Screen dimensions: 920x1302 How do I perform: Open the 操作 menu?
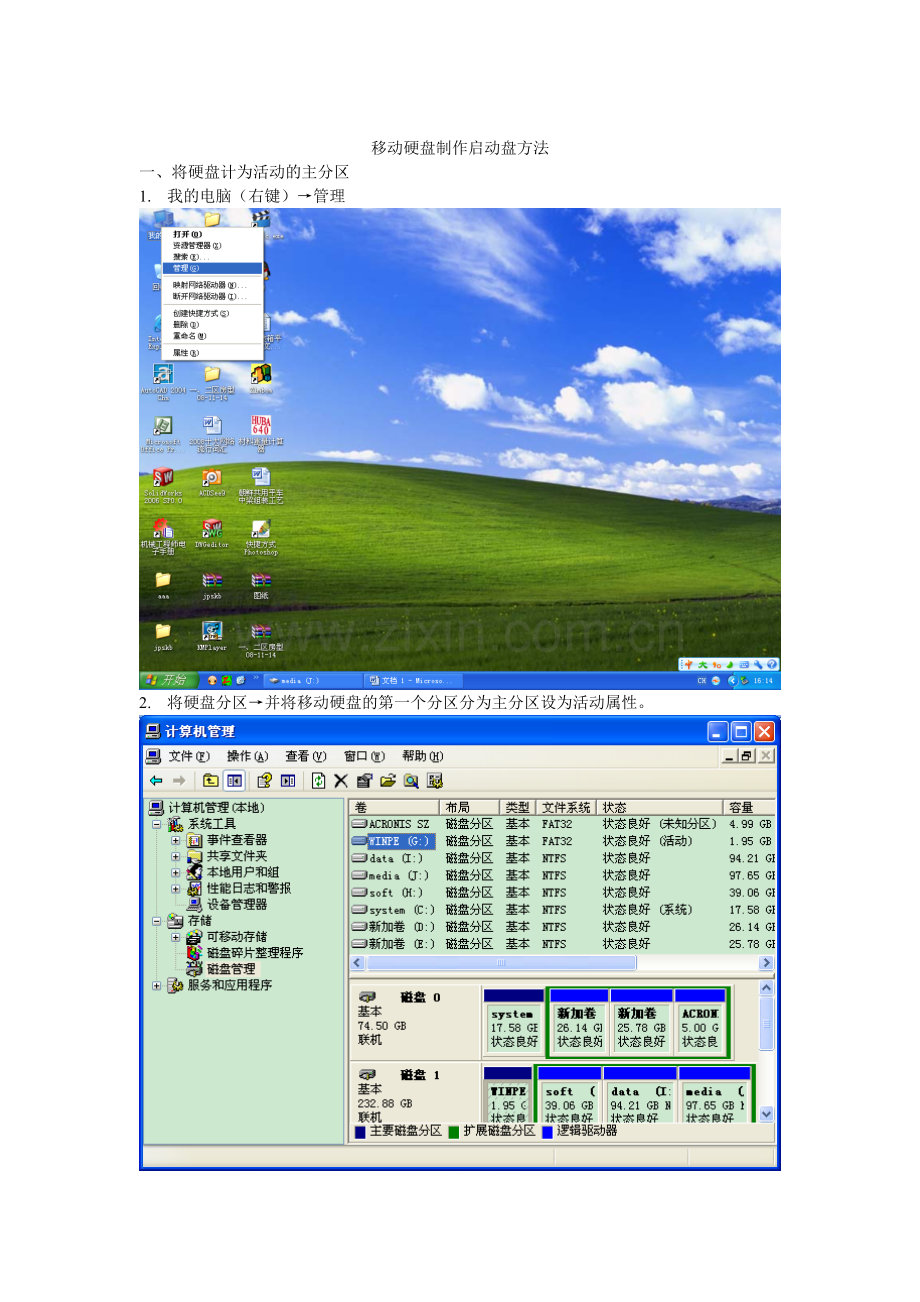coord(247,756)
